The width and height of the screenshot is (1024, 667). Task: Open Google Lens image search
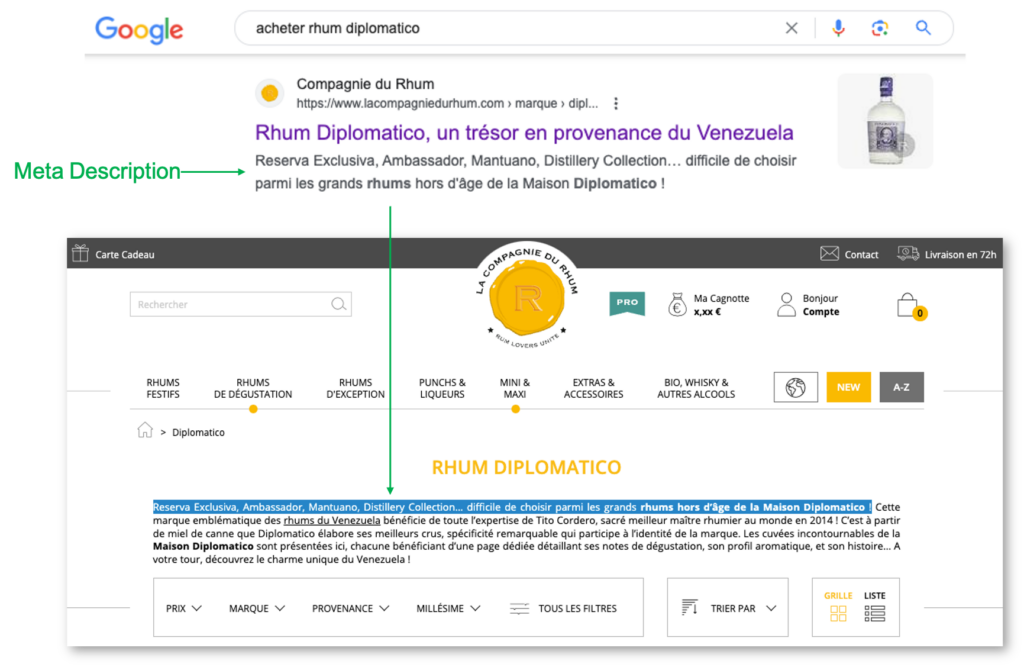tap(880, 28)
